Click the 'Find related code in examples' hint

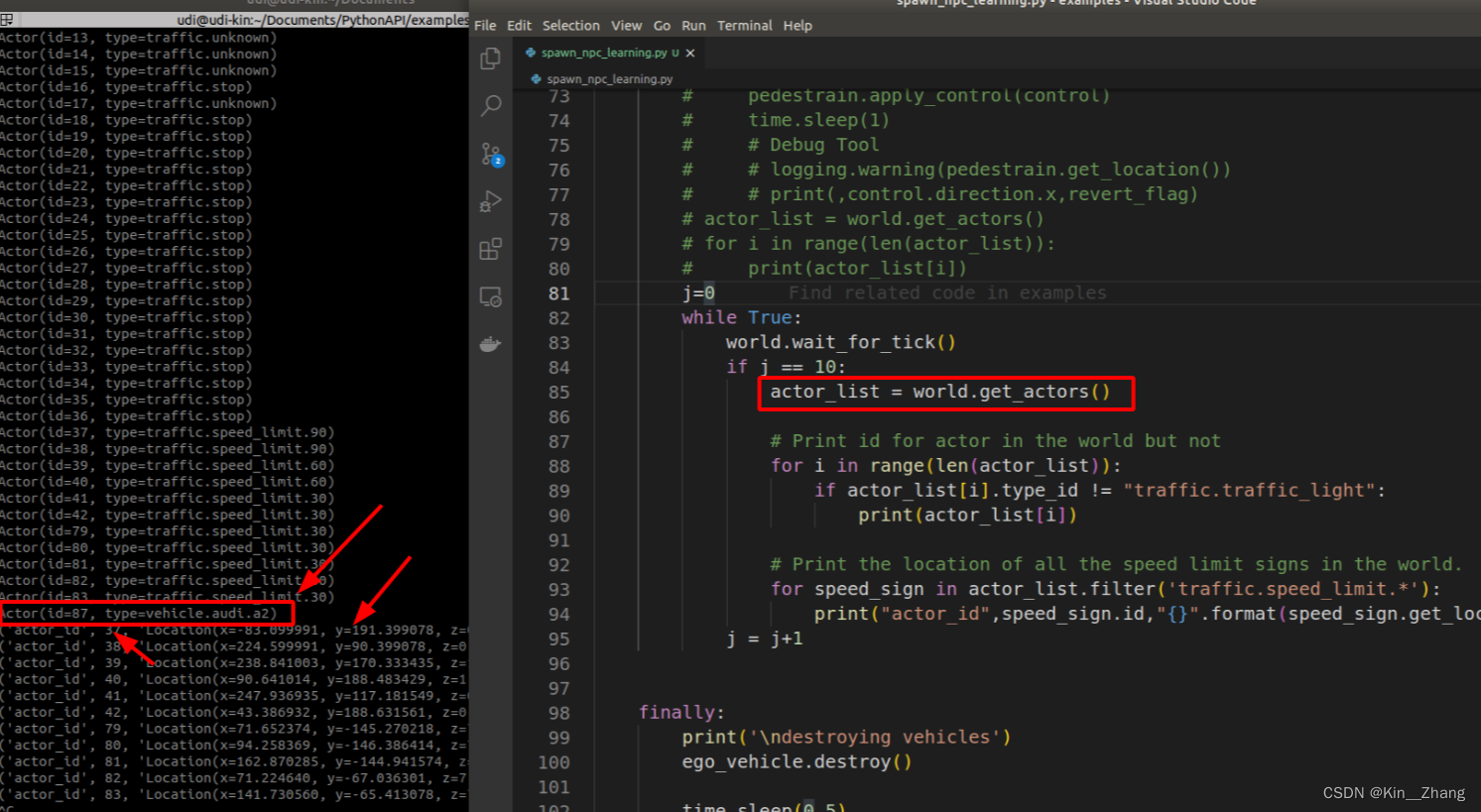coord(946,293)
